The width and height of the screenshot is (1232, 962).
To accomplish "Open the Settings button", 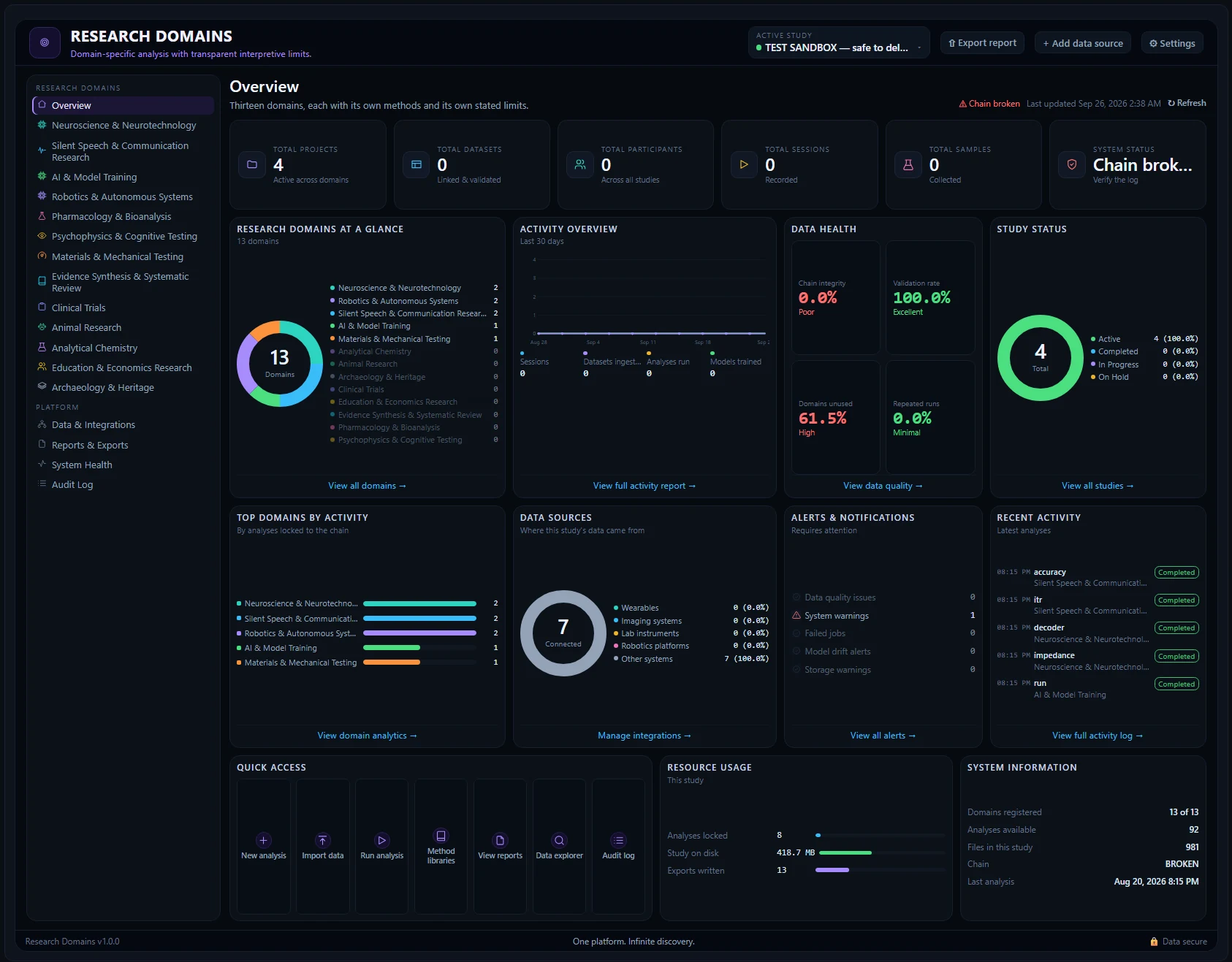I will click(x=1172, y=42).
